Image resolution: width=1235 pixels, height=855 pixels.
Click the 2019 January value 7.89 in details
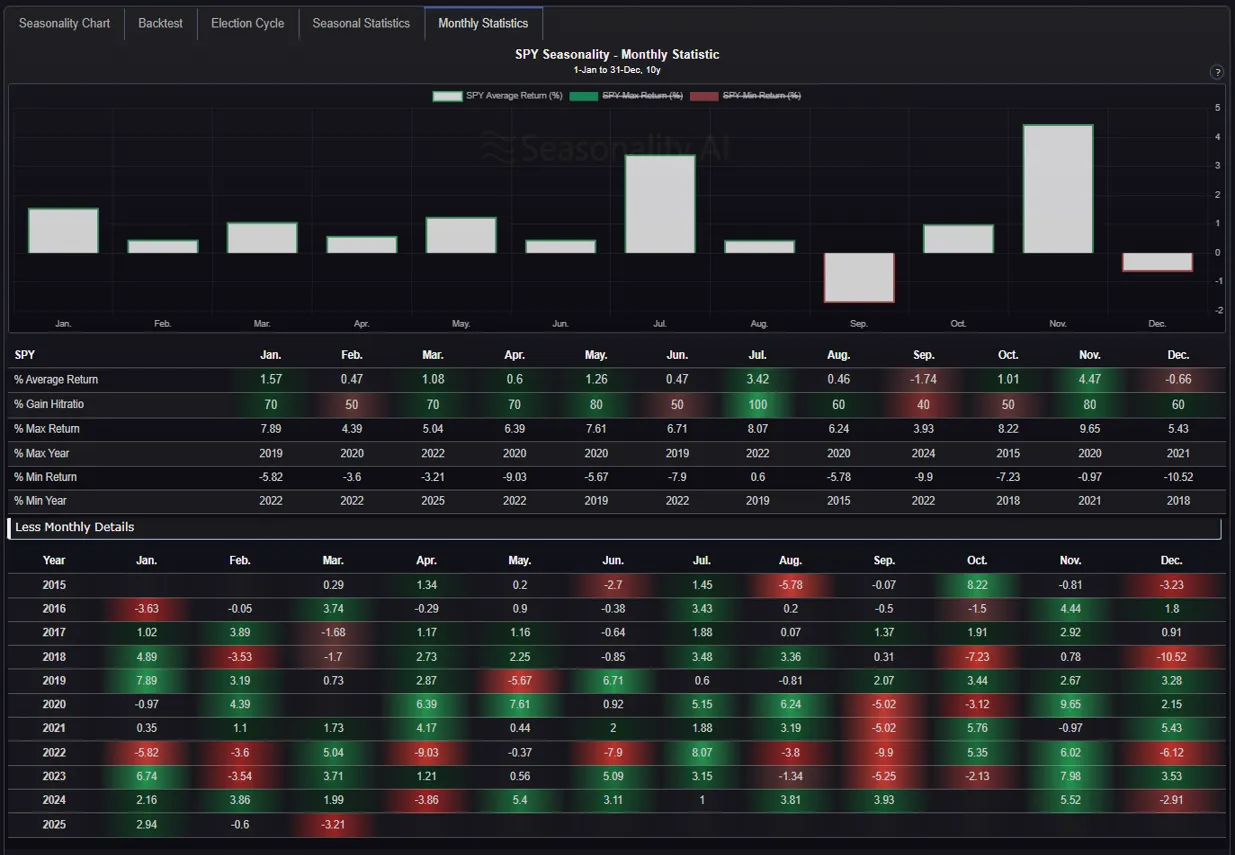146,681
